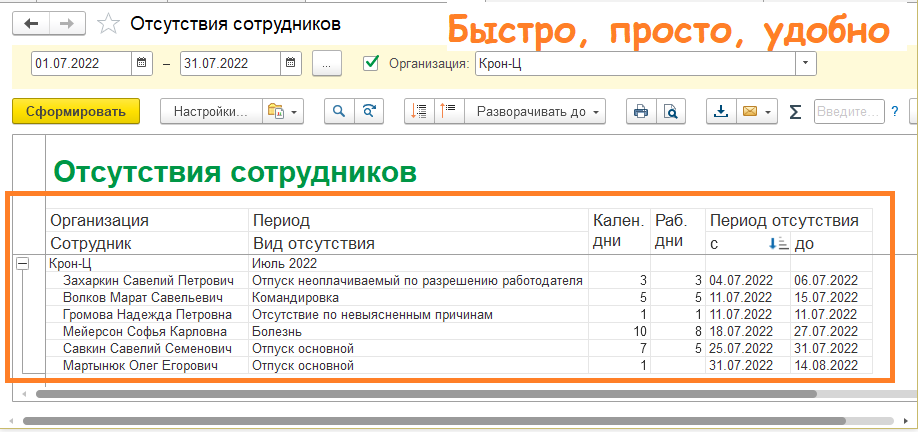Click the find next icon
Screen dimensions: 918x432
click(x=369, y=111)
